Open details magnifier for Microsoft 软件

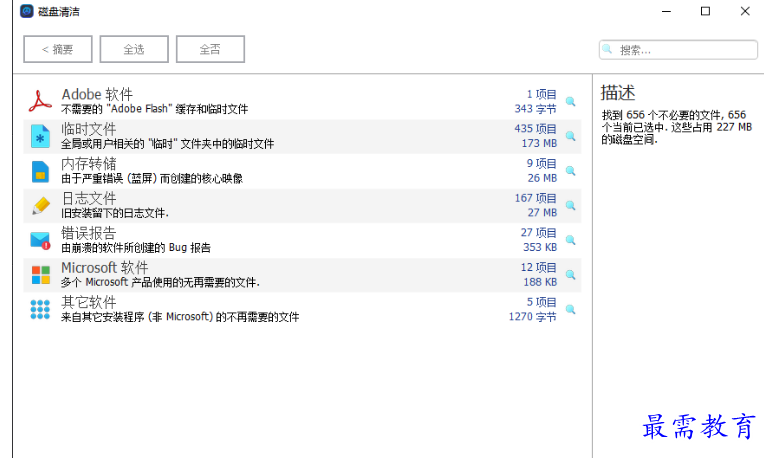(571, 275)
